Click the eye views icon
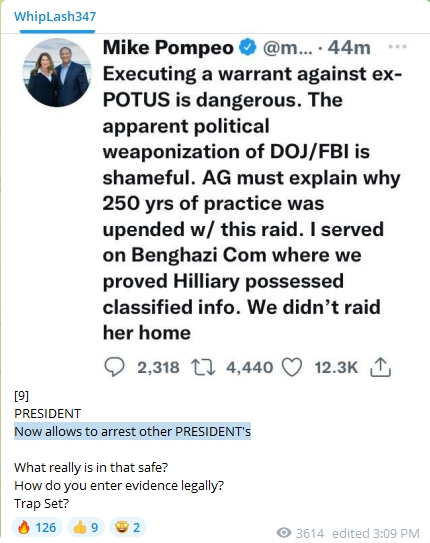The height and width of the screenshot is (543, 430). 284,532
